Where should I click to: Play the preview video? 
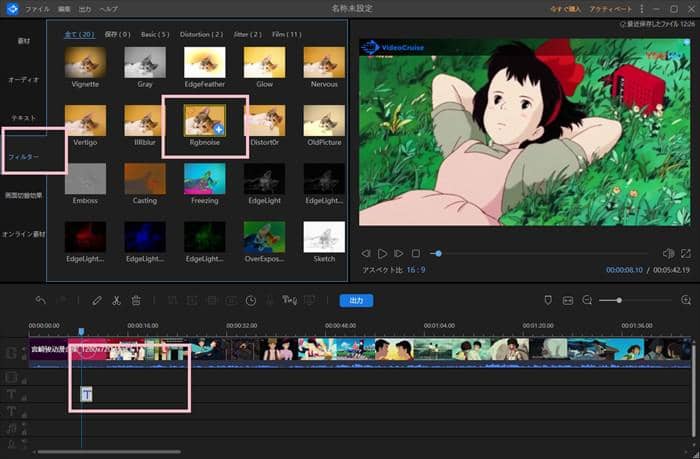[x=382, y=254]
